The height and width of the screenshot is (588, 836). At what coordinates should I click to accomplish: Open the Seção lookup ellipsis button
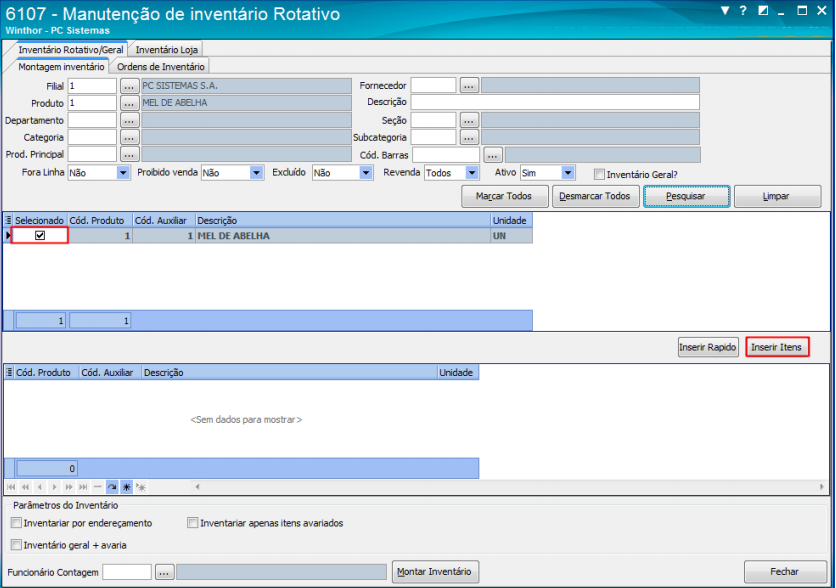(469, 120)
